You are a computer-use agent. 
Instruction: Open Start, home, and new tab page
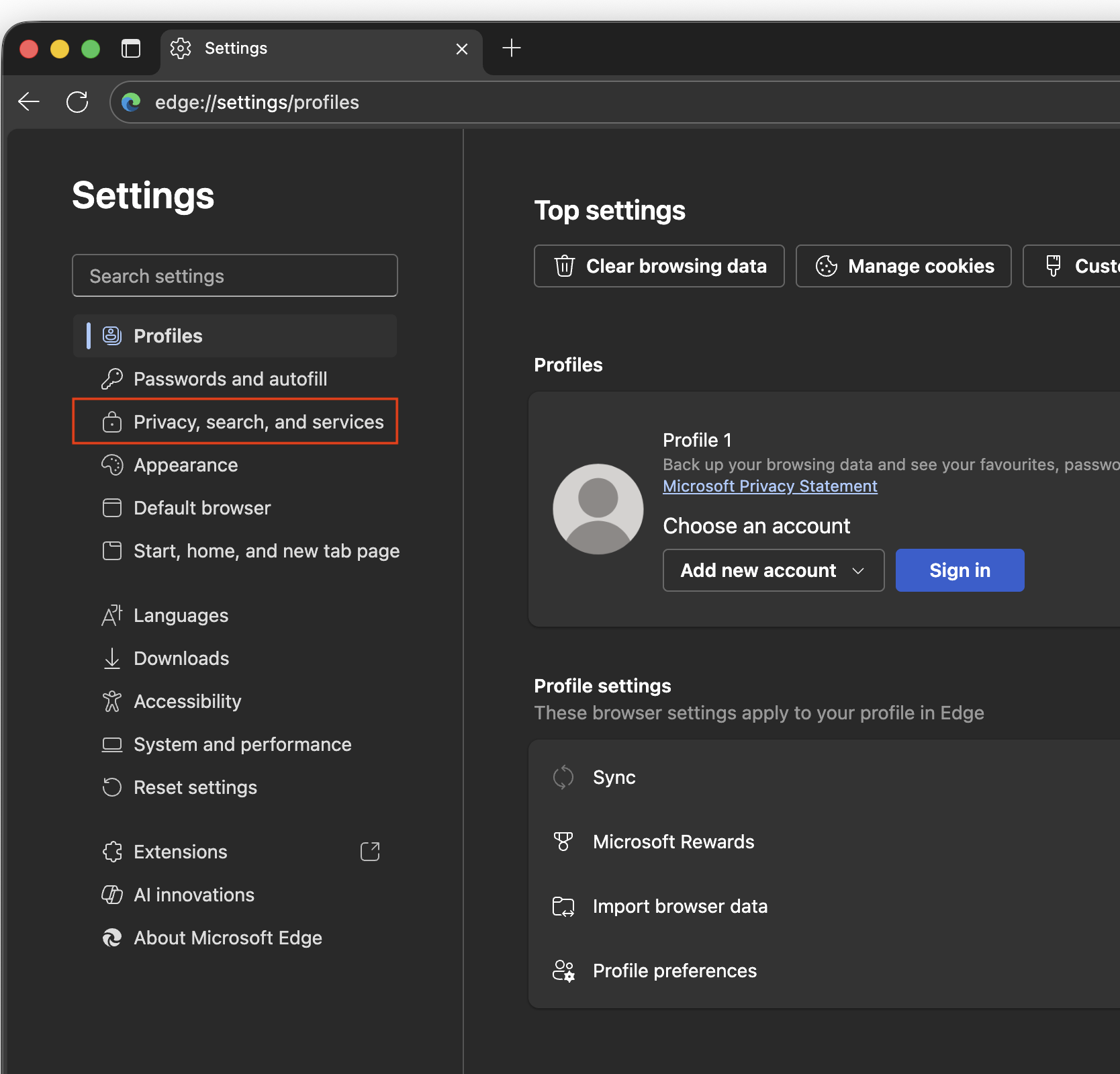234,551
